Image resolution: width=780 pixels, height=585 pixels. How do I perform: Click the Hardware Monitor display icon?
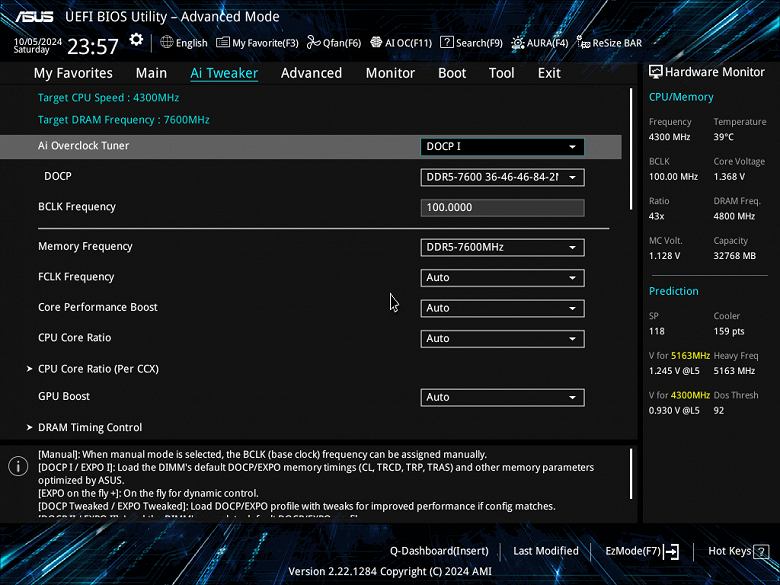pyautogui.click(x=656, y=72)
